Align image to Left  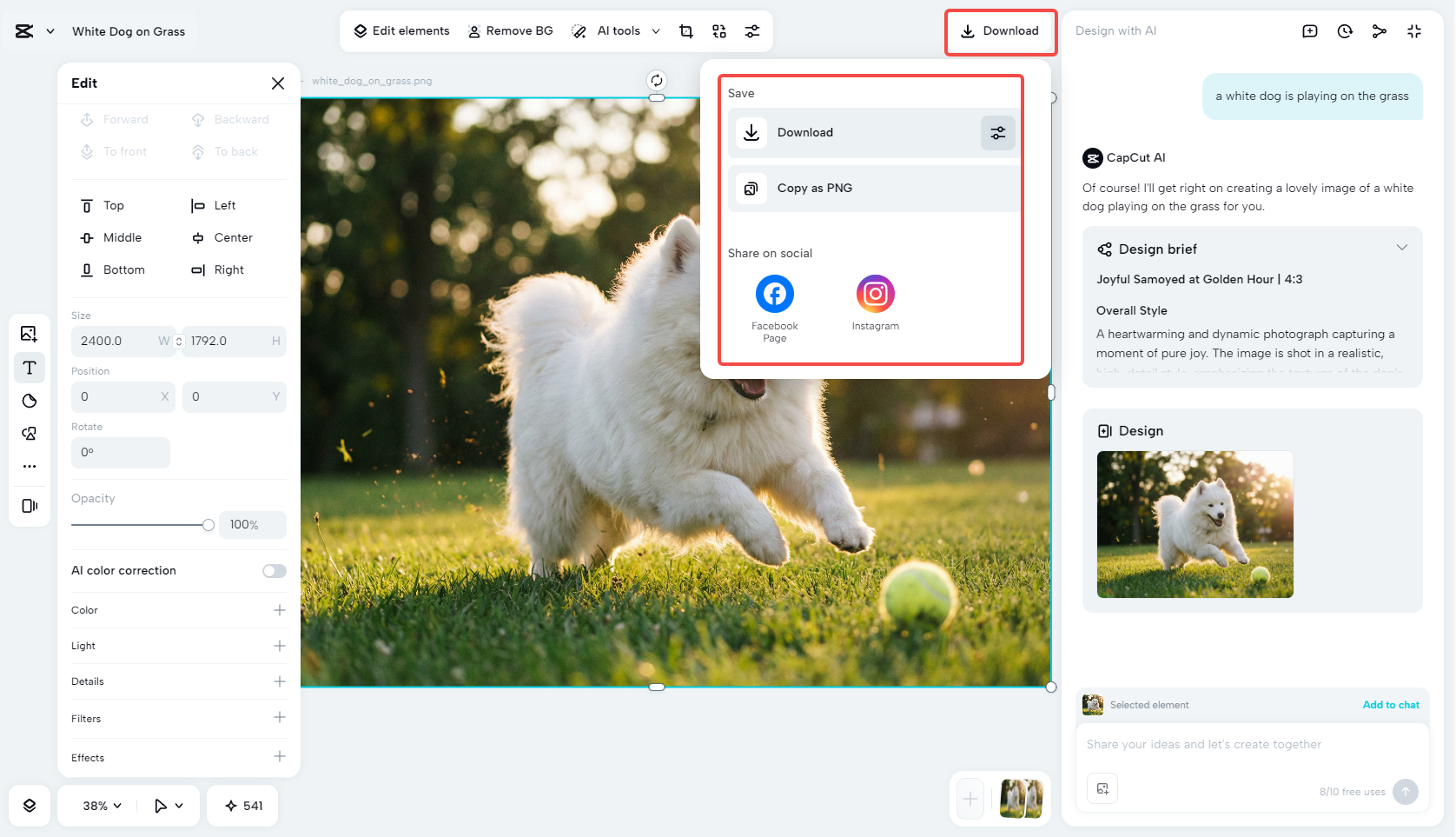(213, 206)
